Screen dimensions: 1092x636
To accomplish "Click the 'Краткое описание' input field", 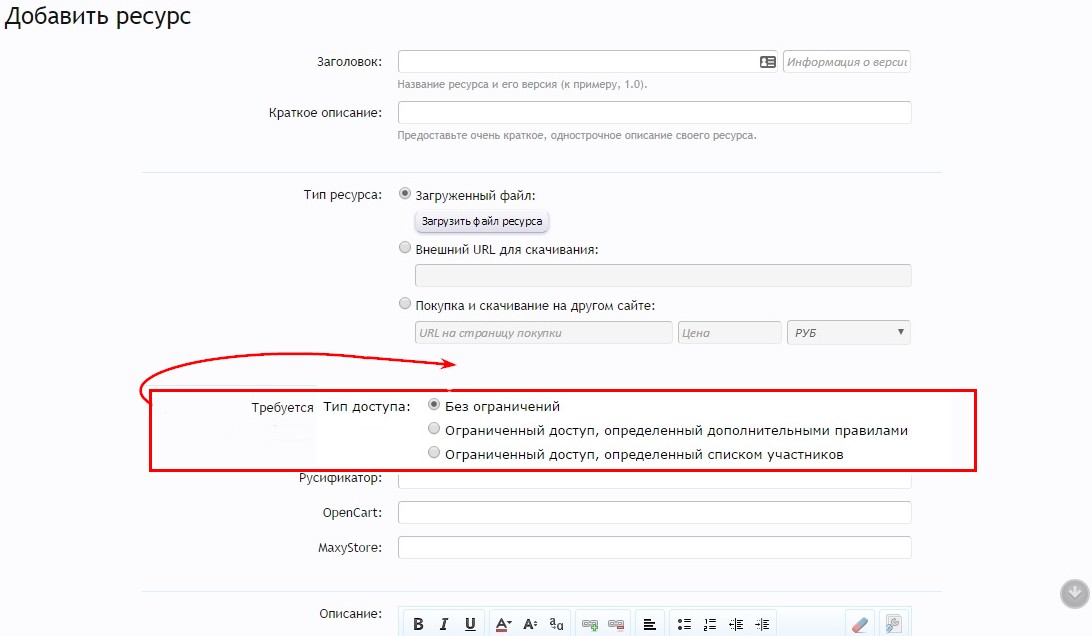I will pos(654,112).
